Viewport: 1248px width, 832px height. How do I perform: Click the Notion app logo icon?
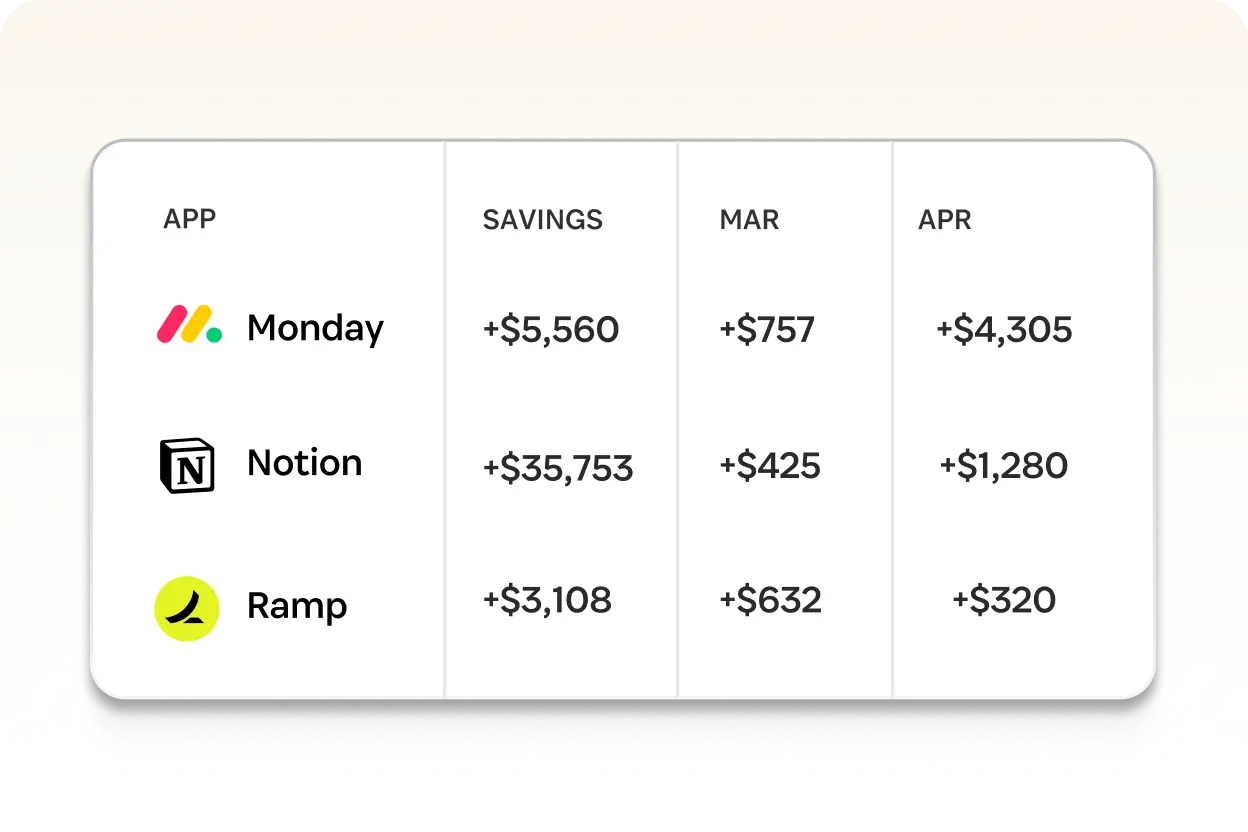tap(187, 465)
